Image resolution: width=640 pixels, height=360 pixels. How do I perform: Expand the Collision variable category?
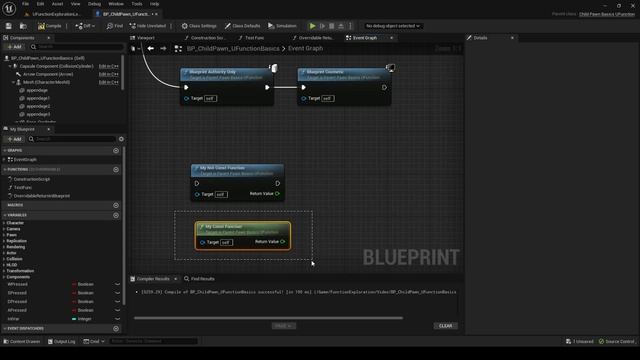click(x=4, y=259)
